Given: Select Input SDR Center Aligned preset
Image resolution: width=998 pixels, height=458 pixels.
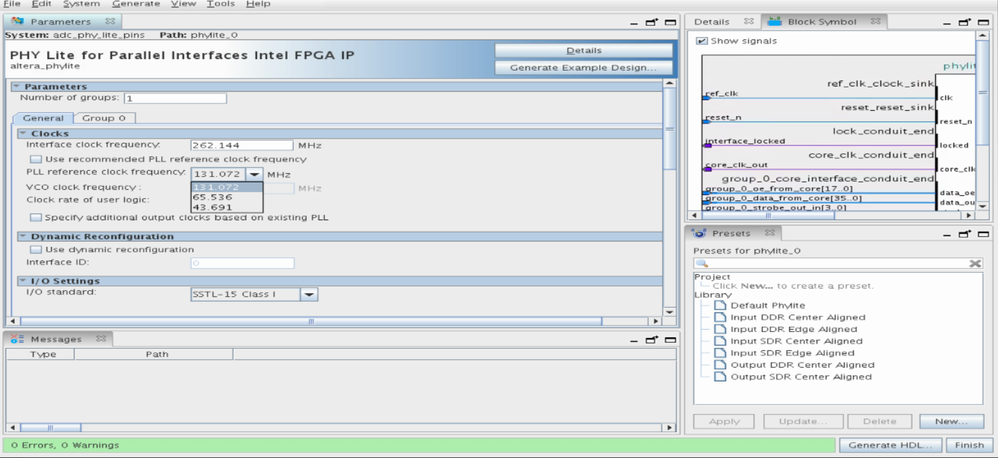Looking at the screenshot, I should click(x=796, y=342).
